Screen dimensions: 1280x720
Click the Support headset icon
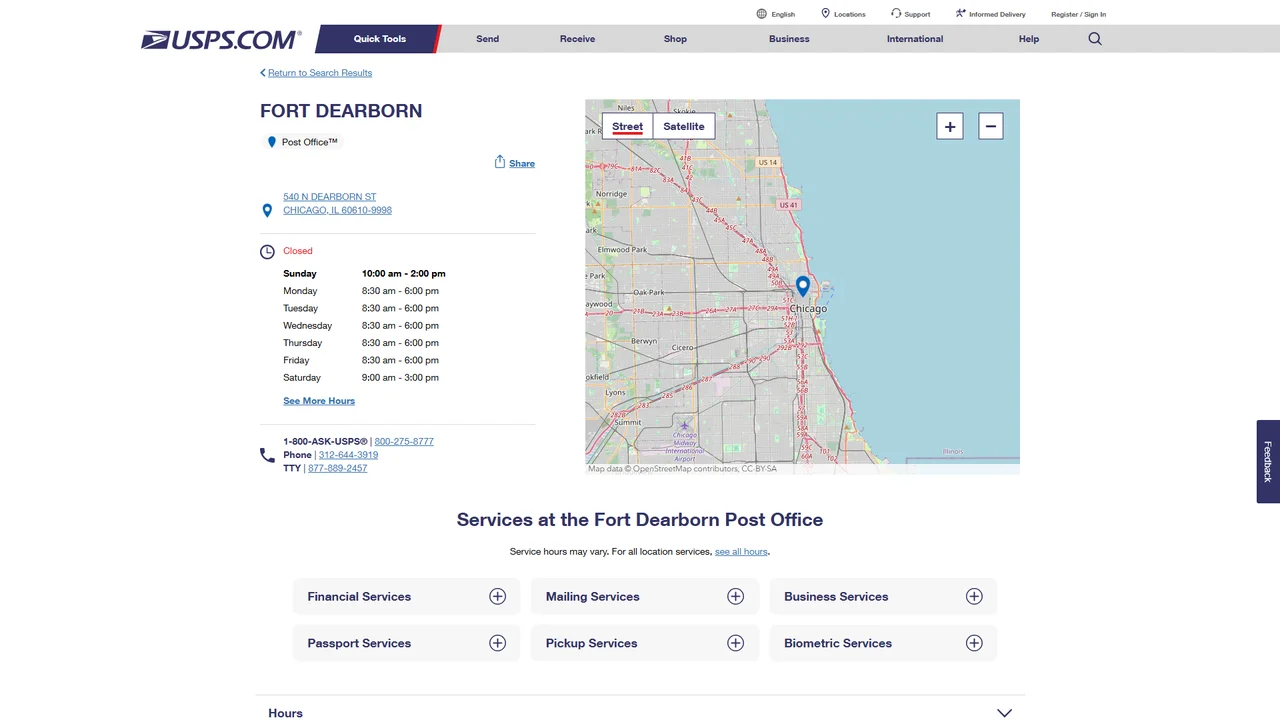coord(896,14)
